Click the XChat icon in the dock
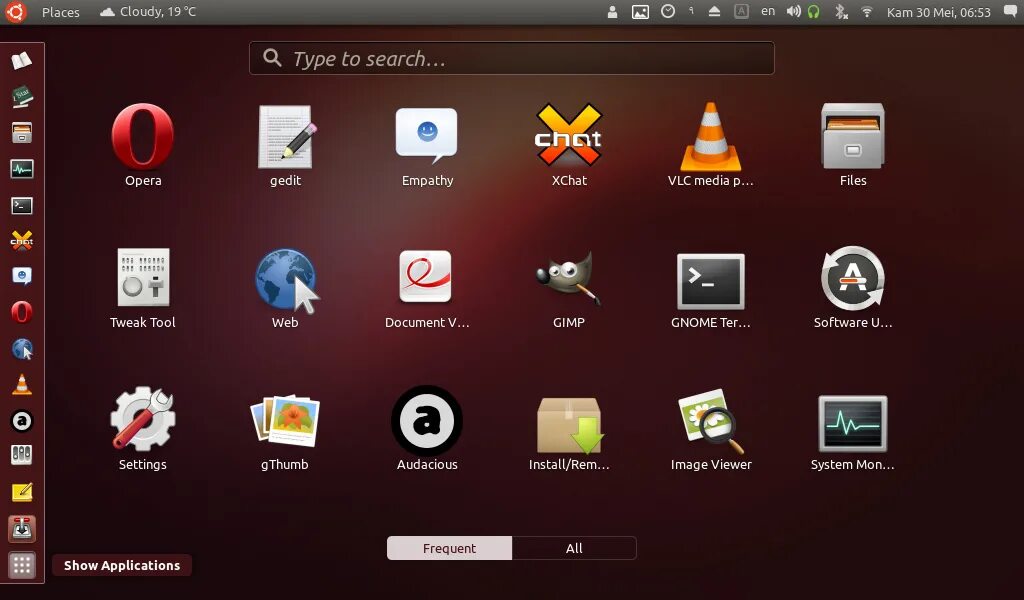Viewport: 1024px width, 600px height. coord(22,240)
